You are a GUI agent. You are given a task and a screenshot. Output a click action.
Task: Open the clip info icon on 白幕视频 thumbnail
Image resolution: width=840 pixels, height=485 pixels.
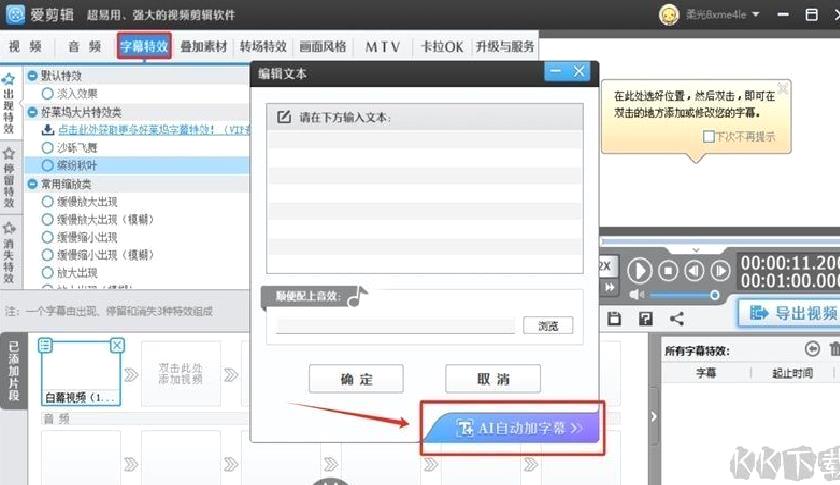[45, 346]
